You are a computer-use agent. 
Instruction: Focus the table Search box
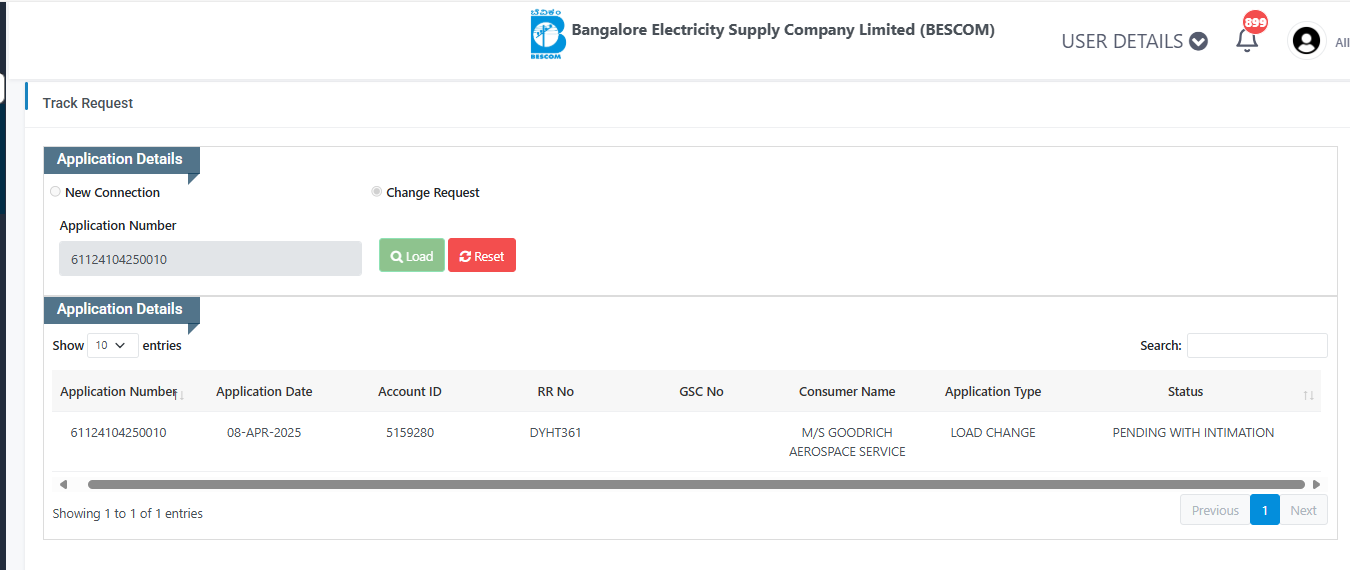[x=1257, y=345]
